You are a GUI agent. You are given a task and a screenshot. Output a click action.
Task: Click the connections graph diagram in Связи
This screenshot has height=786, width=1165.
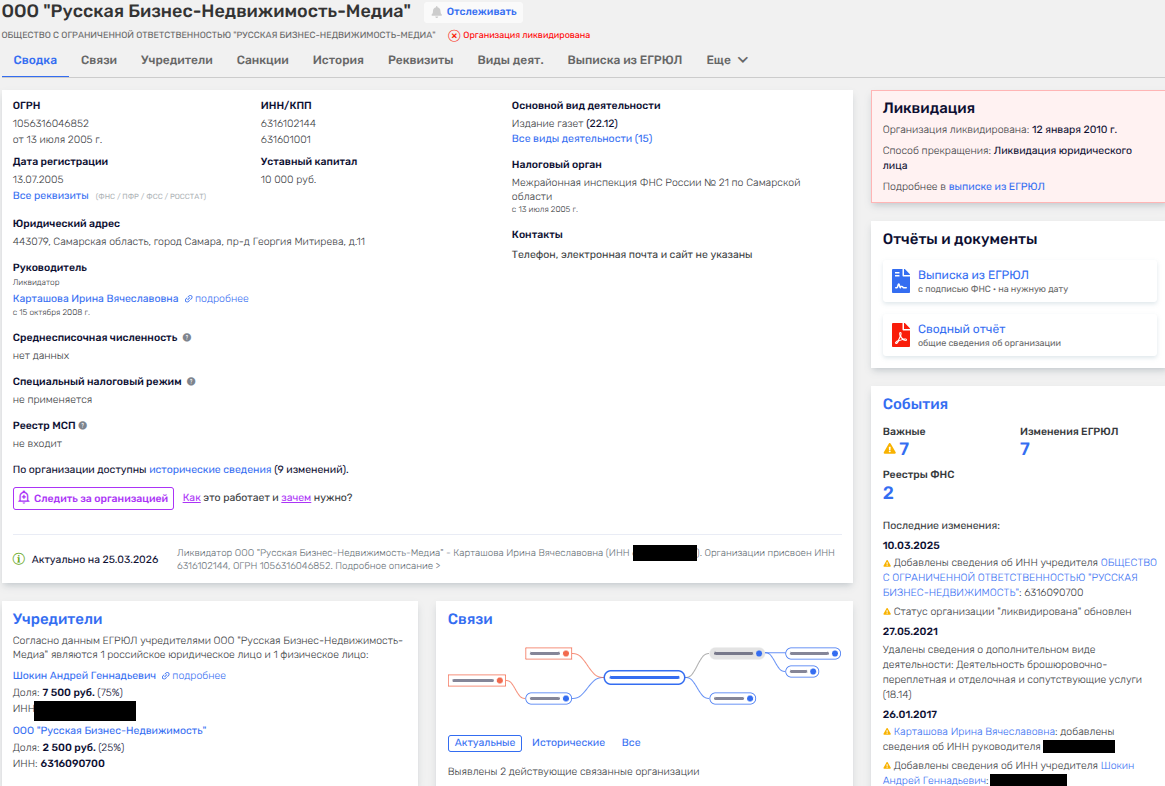coord(644,677)
